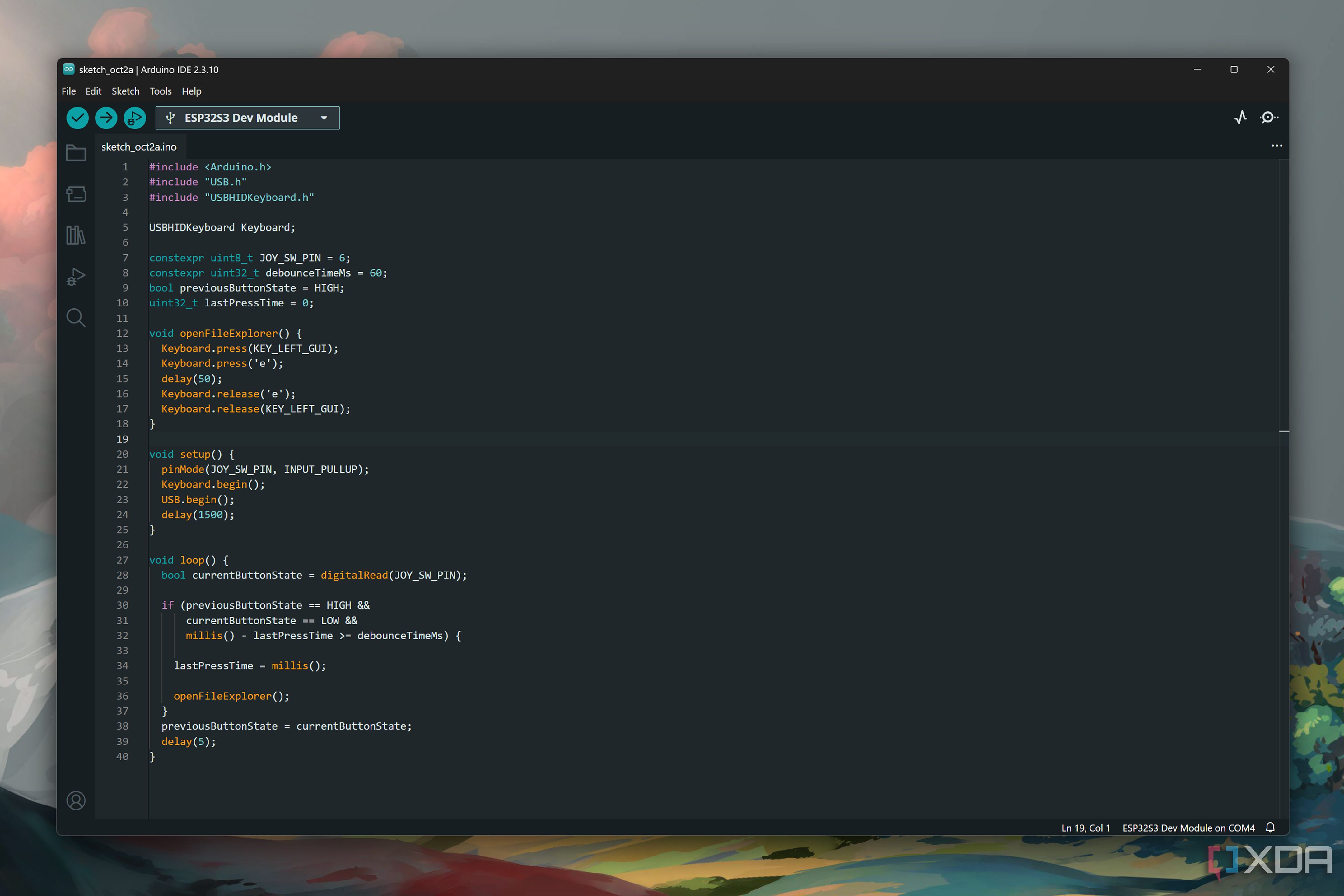
Task: Open the Debug sidebar panel
Action: click(76, 277)
